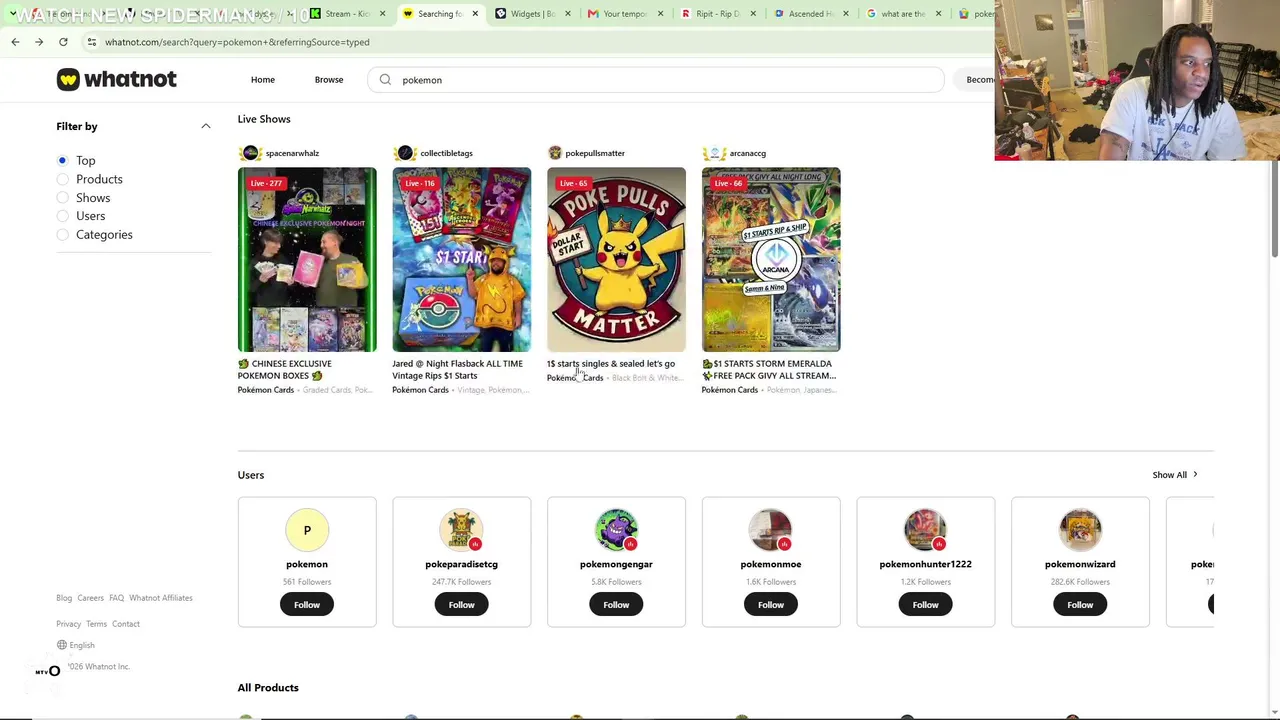Switch to the Your temporary Gmail tab

[x=624, y=14]
